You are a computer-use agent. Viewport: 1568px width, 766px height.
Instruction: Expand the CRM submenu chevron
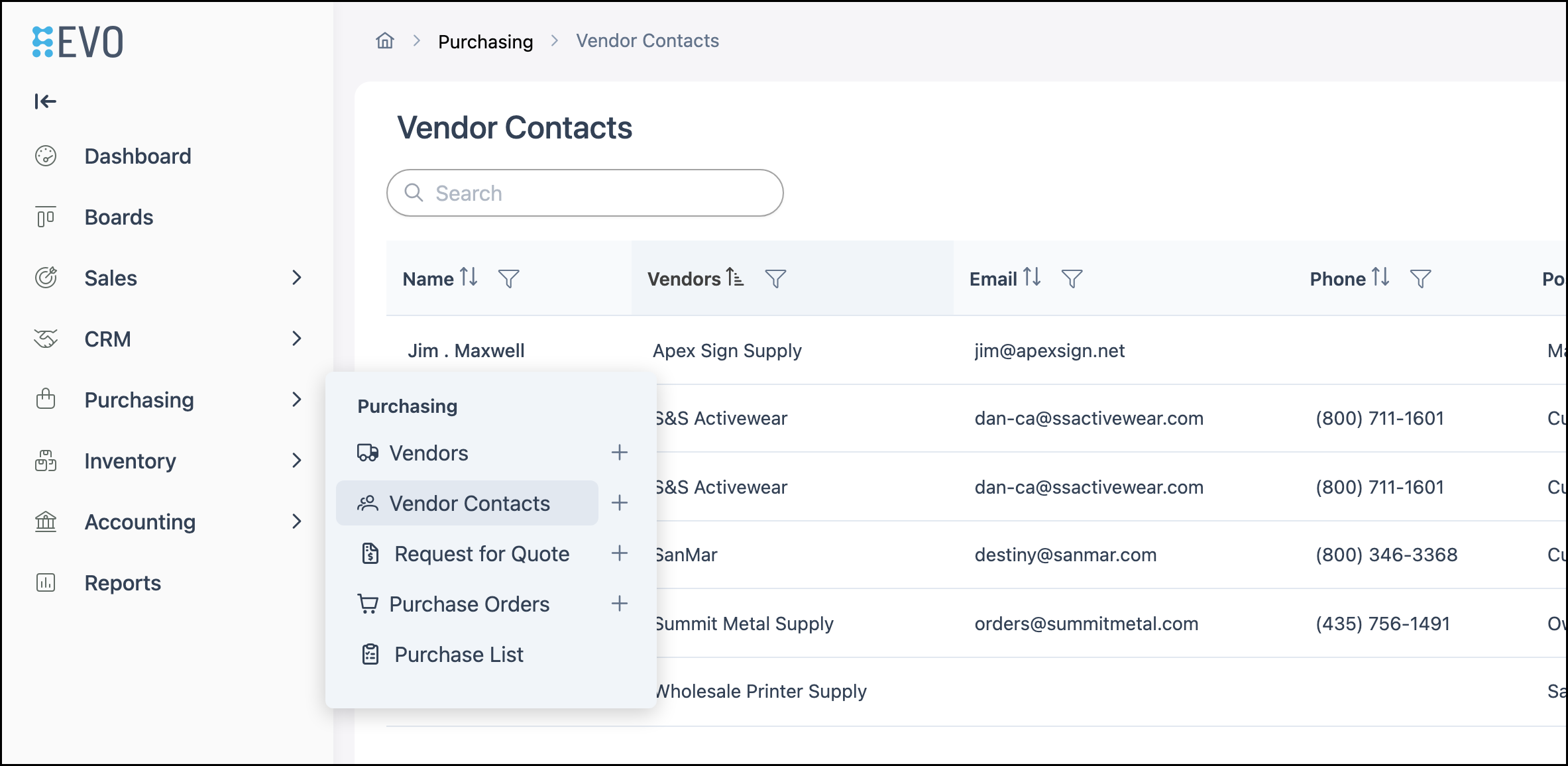pyautogui.click(x=297, y=339)
